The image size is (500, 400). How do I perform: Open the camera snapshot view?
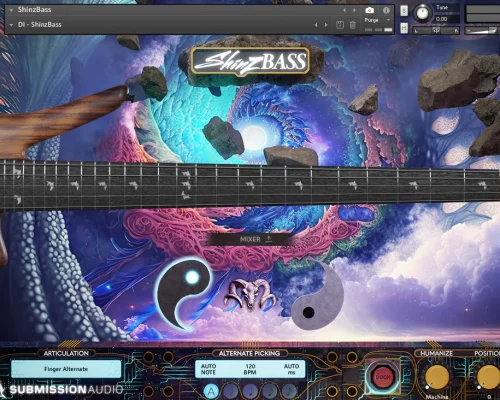(369, 10)
